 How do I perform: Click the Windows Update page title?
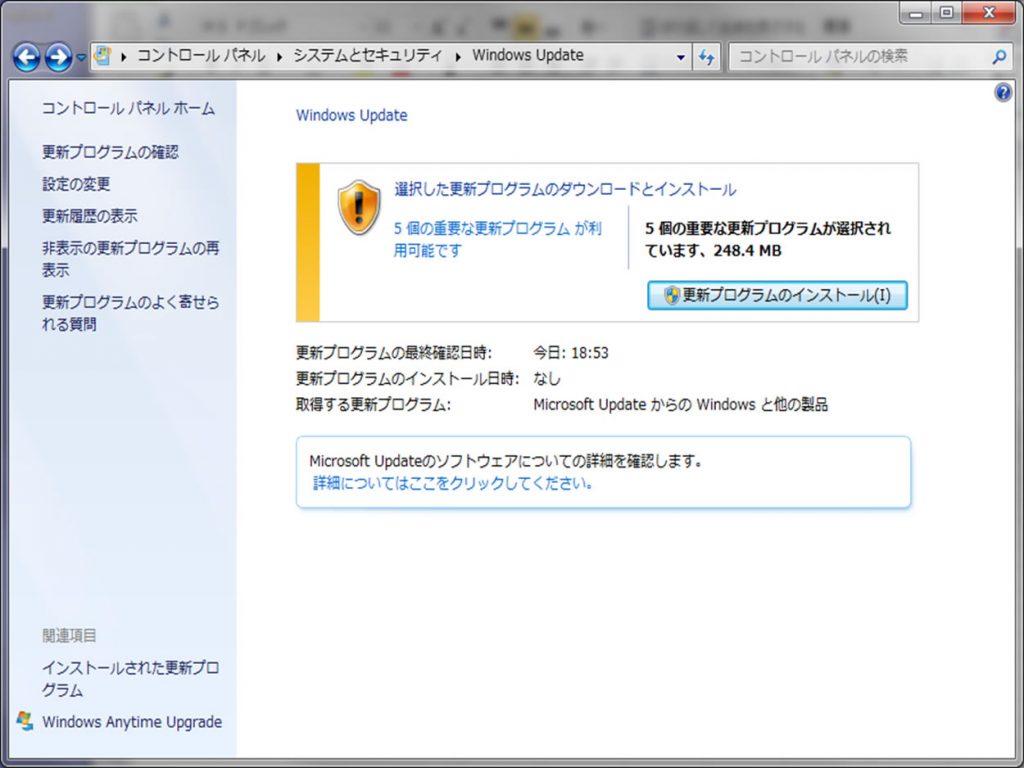coord(351,116)
